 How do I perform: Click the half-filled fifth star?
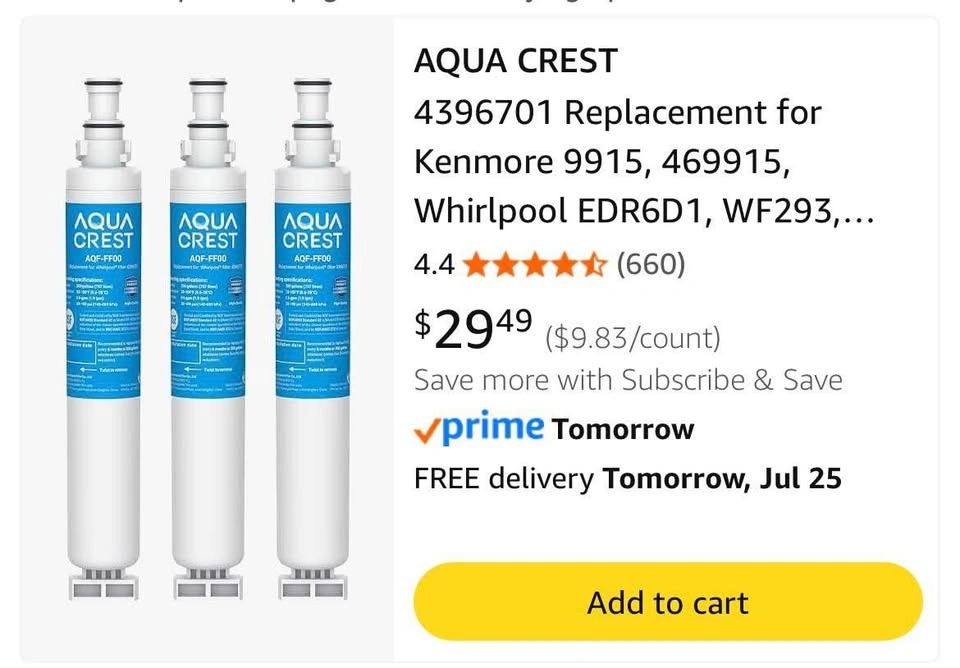pyautogui.click(x=593, y=265)
